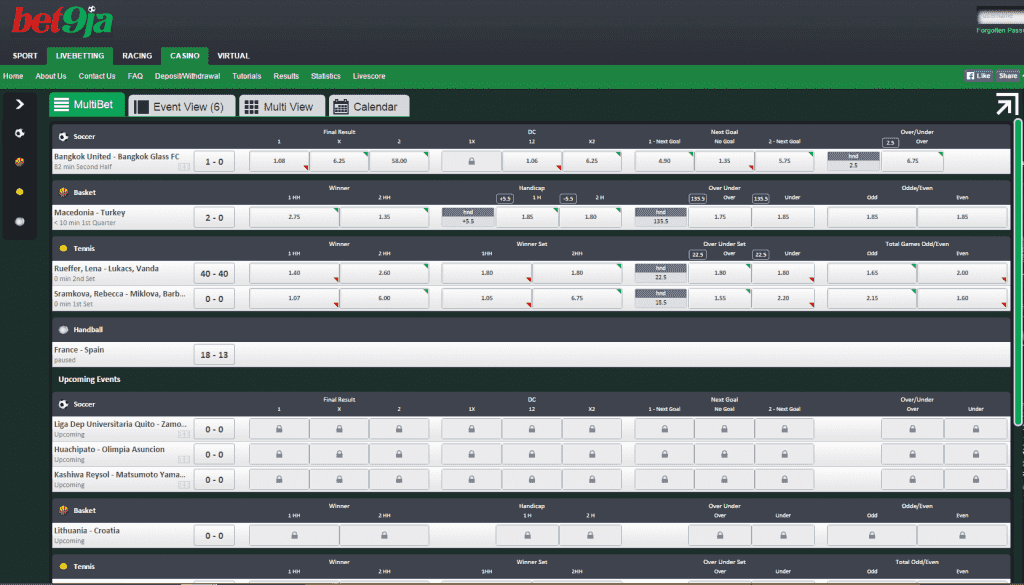
Task: Open the Livescore link
Action: [369, 76]
